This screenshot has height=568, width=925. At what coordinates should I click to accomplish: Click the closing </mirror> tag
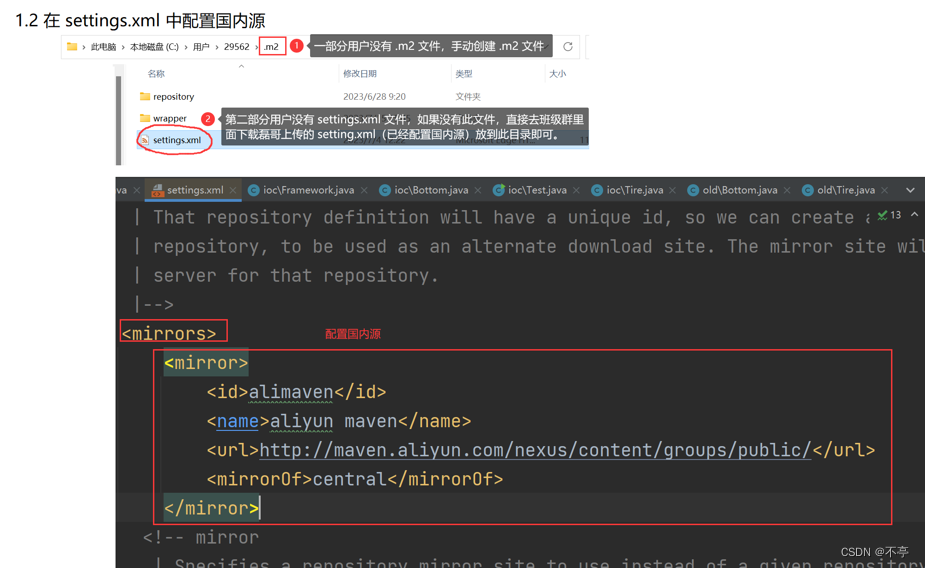(211, 508)
